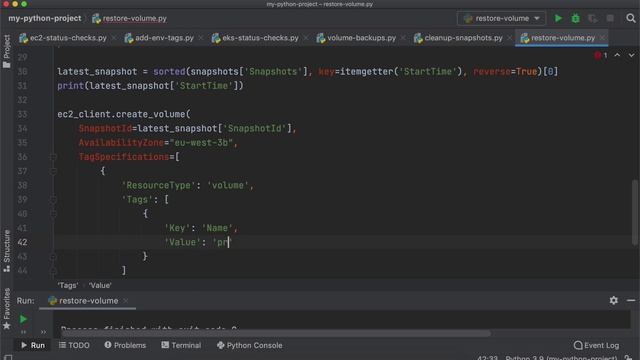Collapse code block fold marker at line 36
The width and height of the screenshot is (640, 360).
53,157
